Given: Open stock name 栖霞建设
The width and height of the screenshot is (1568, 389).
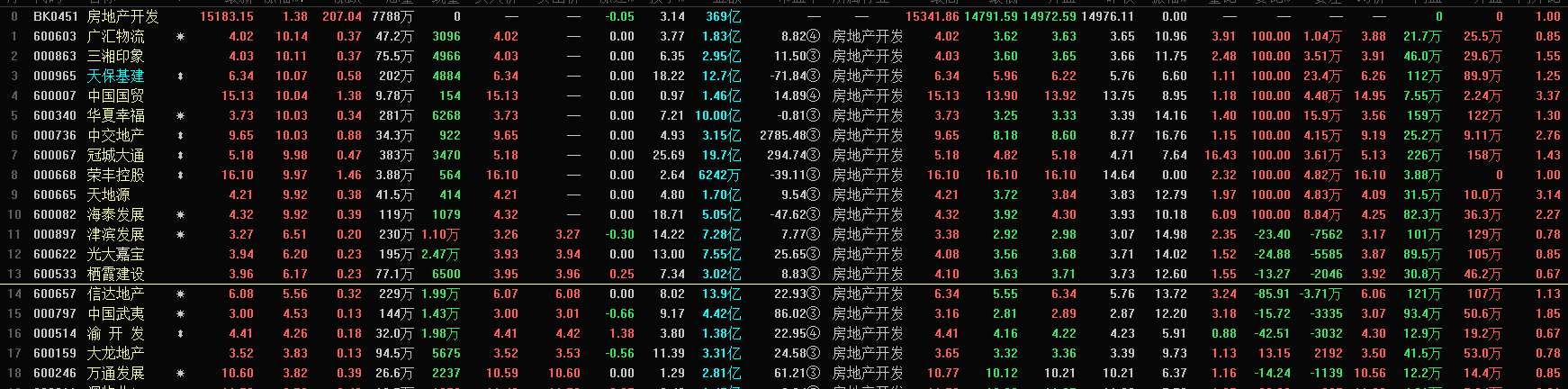Looking at the screenshot, I should [115, 275].
